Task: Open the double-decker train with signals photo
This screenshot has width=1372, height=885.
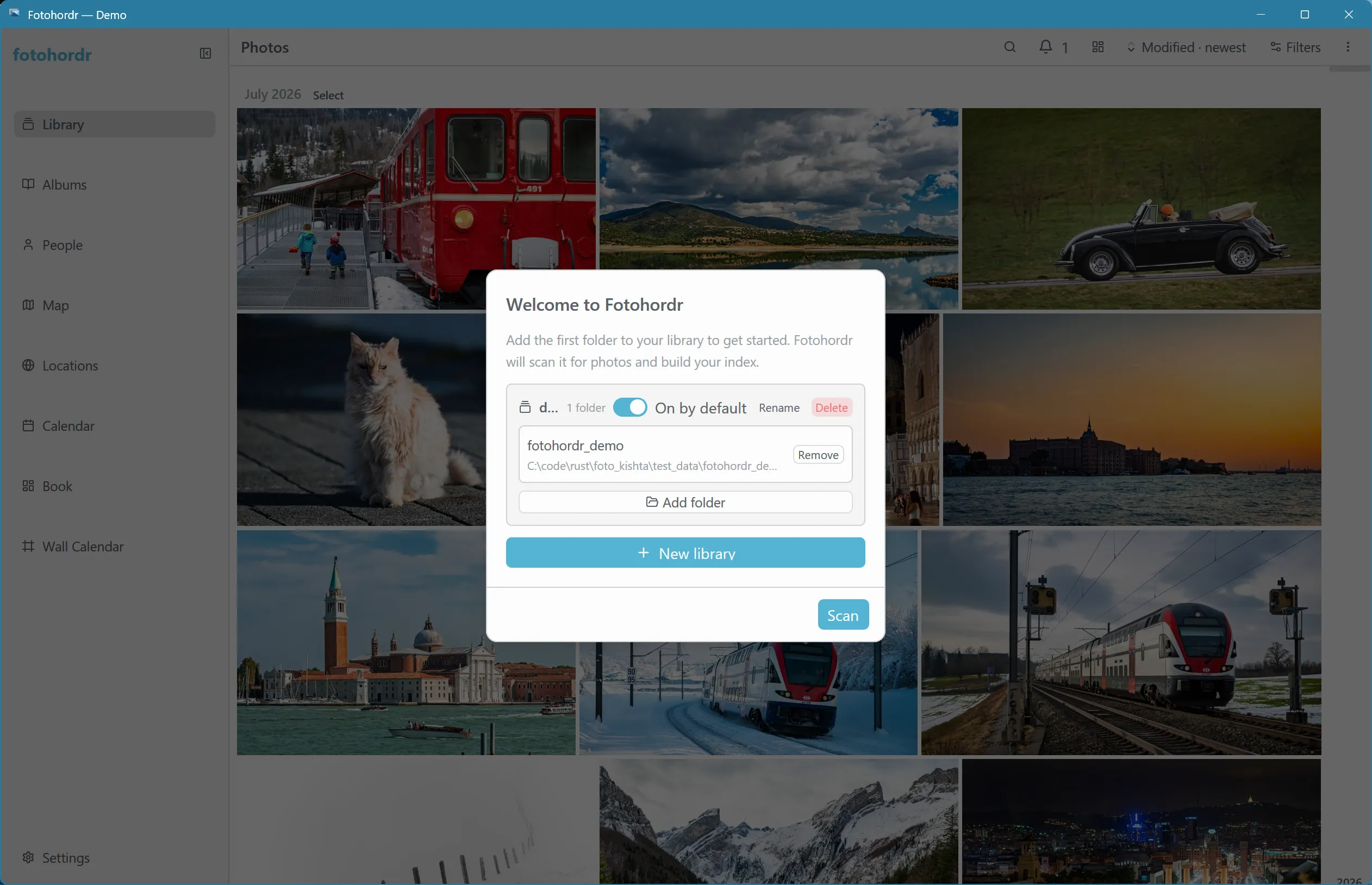Action: pos(1121,643)
